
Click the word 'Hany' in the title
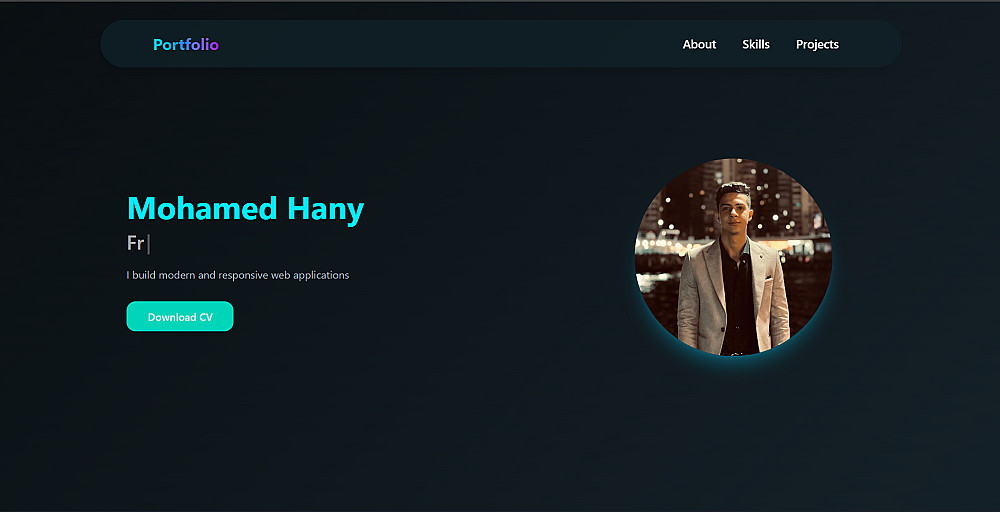coord(325,210)
